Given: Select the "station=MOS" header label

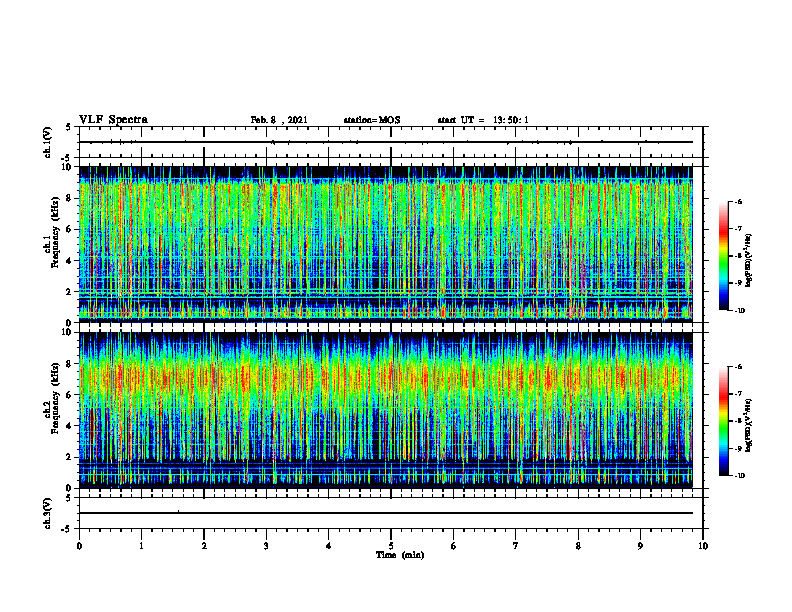Looking at the screenshot, I should click(372, 120).
